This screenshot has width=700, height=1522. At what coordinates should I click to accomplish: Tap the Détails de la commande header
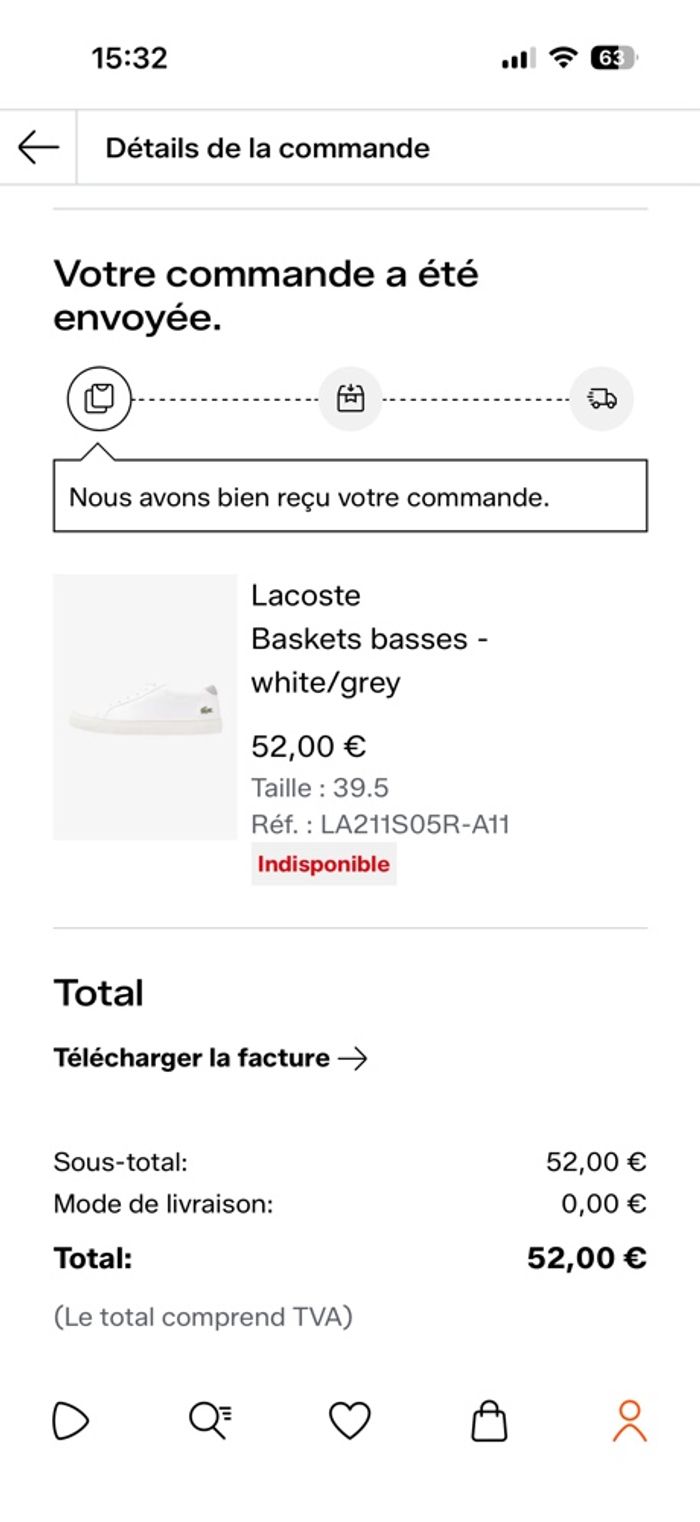click(267, 148)
